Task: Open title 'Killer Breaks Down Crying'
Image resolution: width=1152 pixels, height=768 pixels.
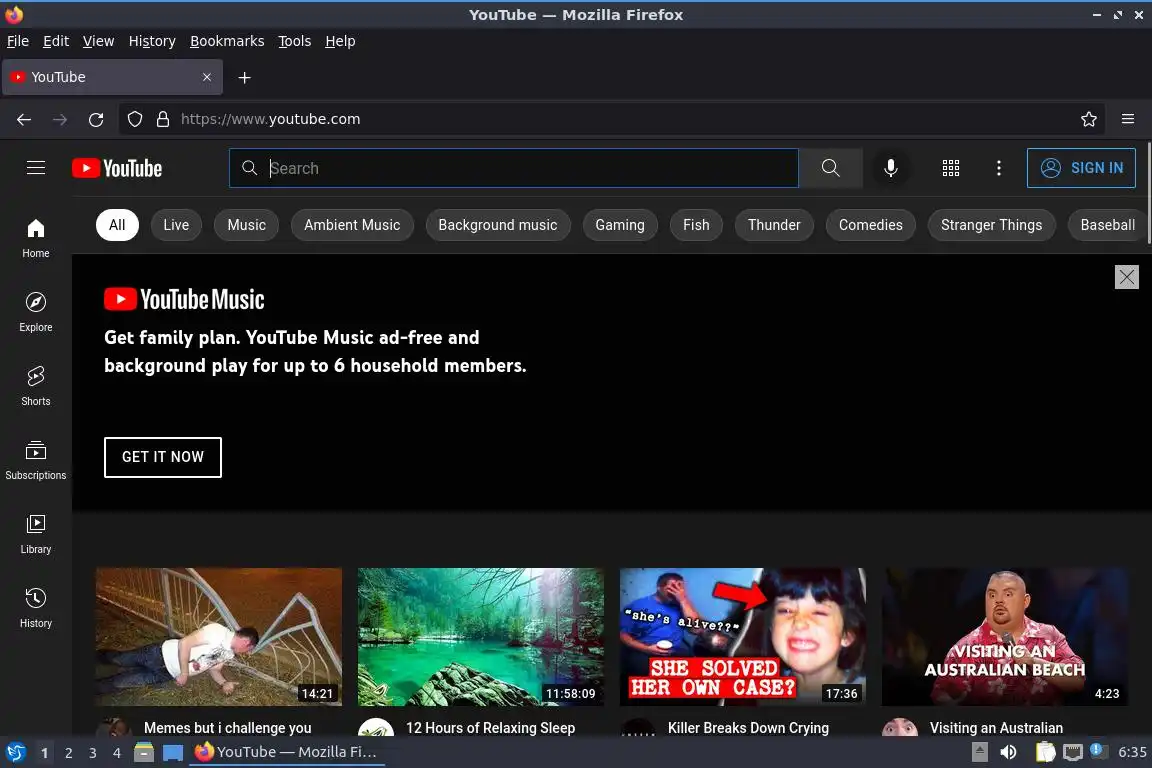Action: pos(748,728)
